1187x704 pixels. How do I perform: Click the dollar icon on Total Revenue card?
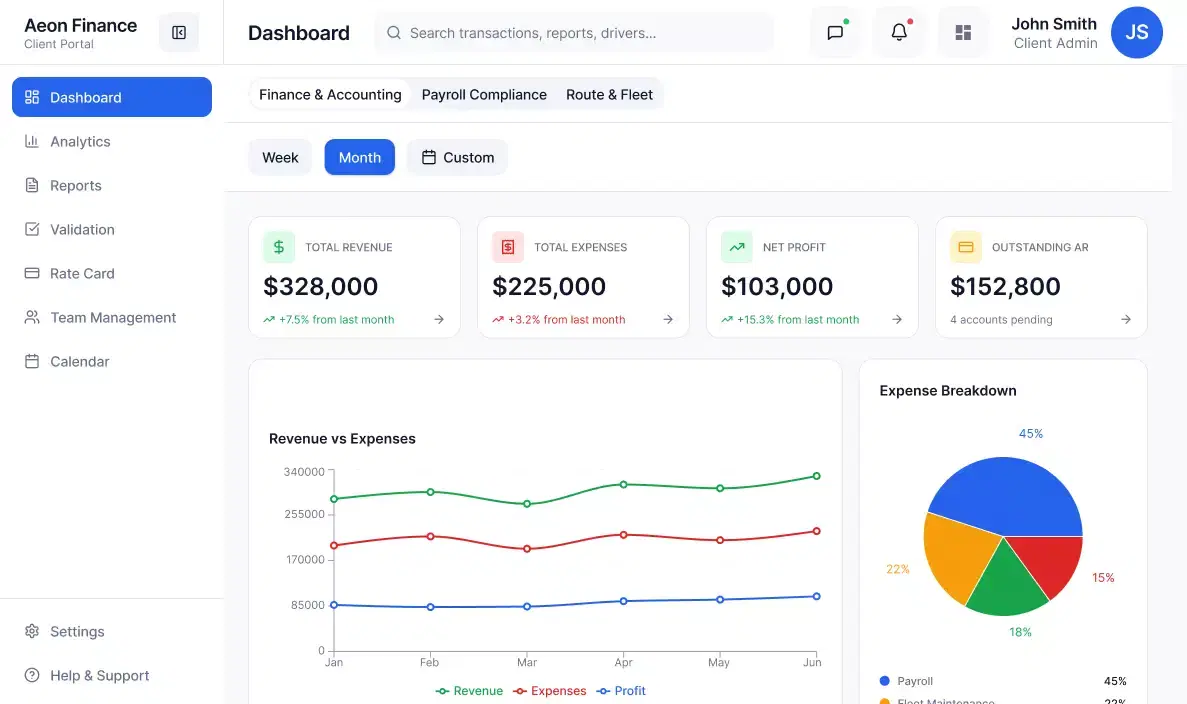click(x=278, y=246)
